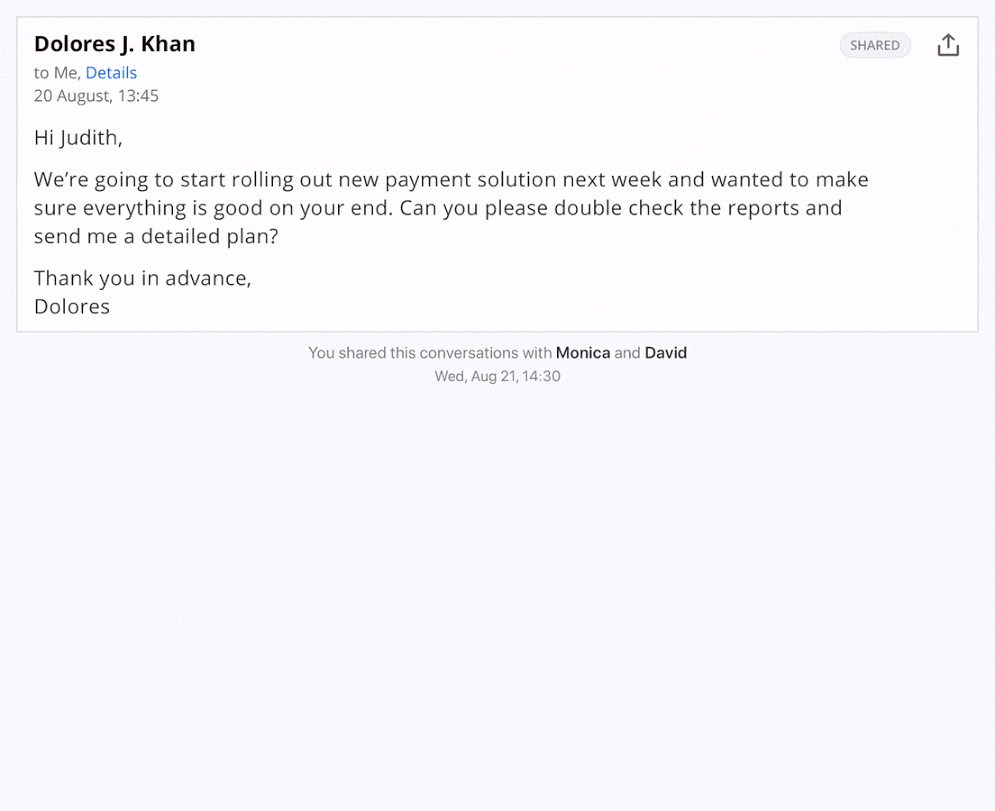Click the upward arrow icon at top right

pyautogui.click(x=947, y=44)
